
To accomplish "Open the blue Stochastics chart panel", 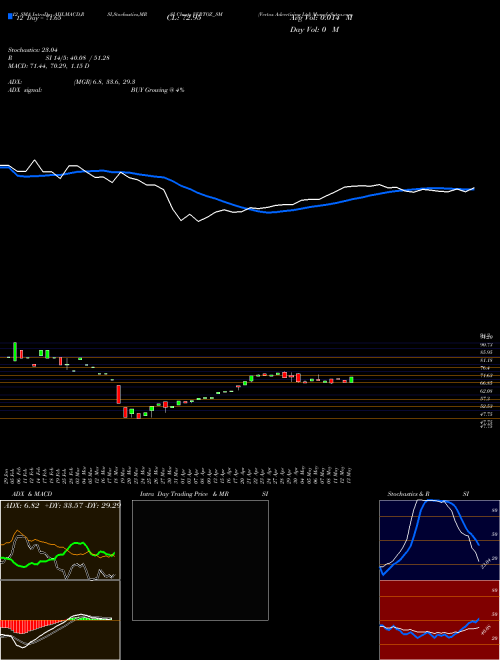I will click(439, 540).
